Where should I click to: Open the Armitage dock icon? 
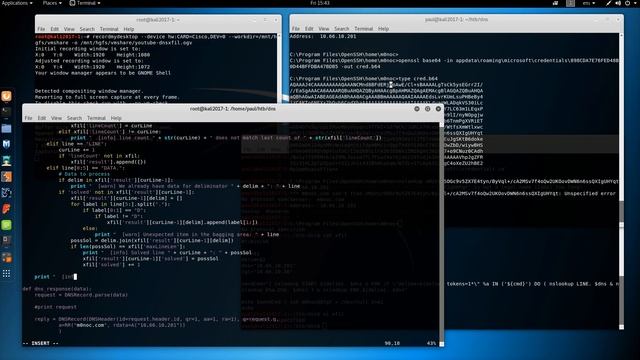click(x=7, y=161)
